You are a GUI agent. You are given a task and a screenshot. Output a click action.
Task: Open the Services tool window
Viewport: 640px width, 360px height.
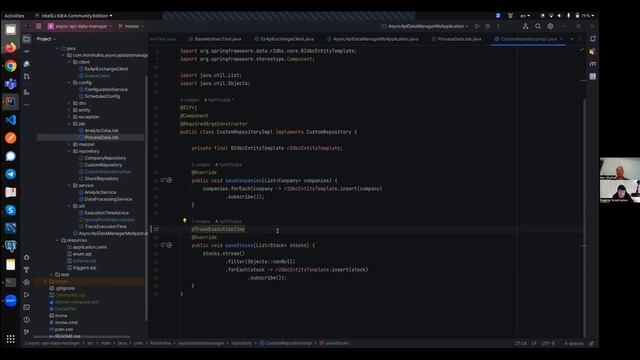click(27, 282)
